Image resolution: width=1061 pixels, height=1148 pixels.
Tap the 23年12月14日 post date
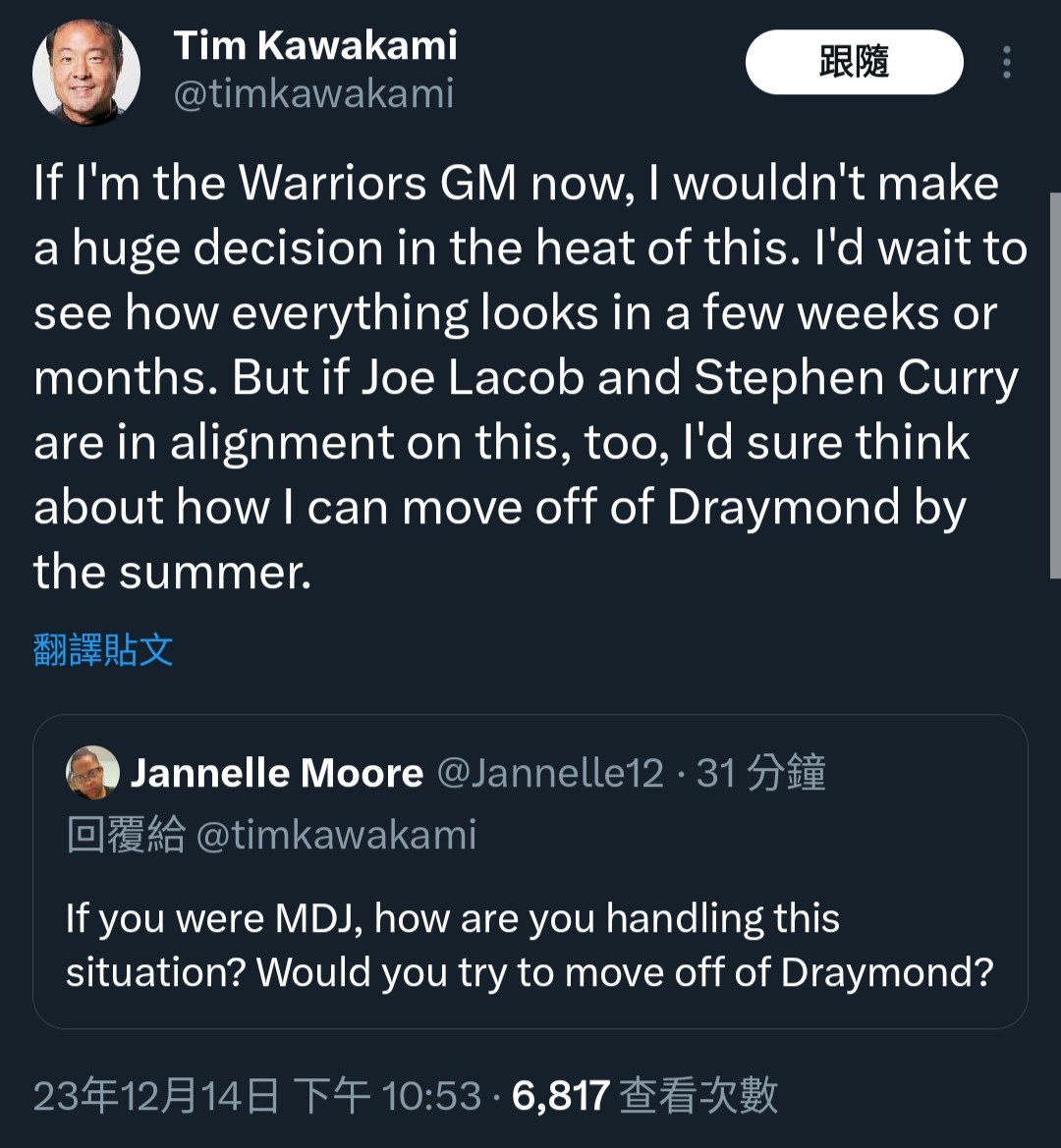[x=156, y=1096]
